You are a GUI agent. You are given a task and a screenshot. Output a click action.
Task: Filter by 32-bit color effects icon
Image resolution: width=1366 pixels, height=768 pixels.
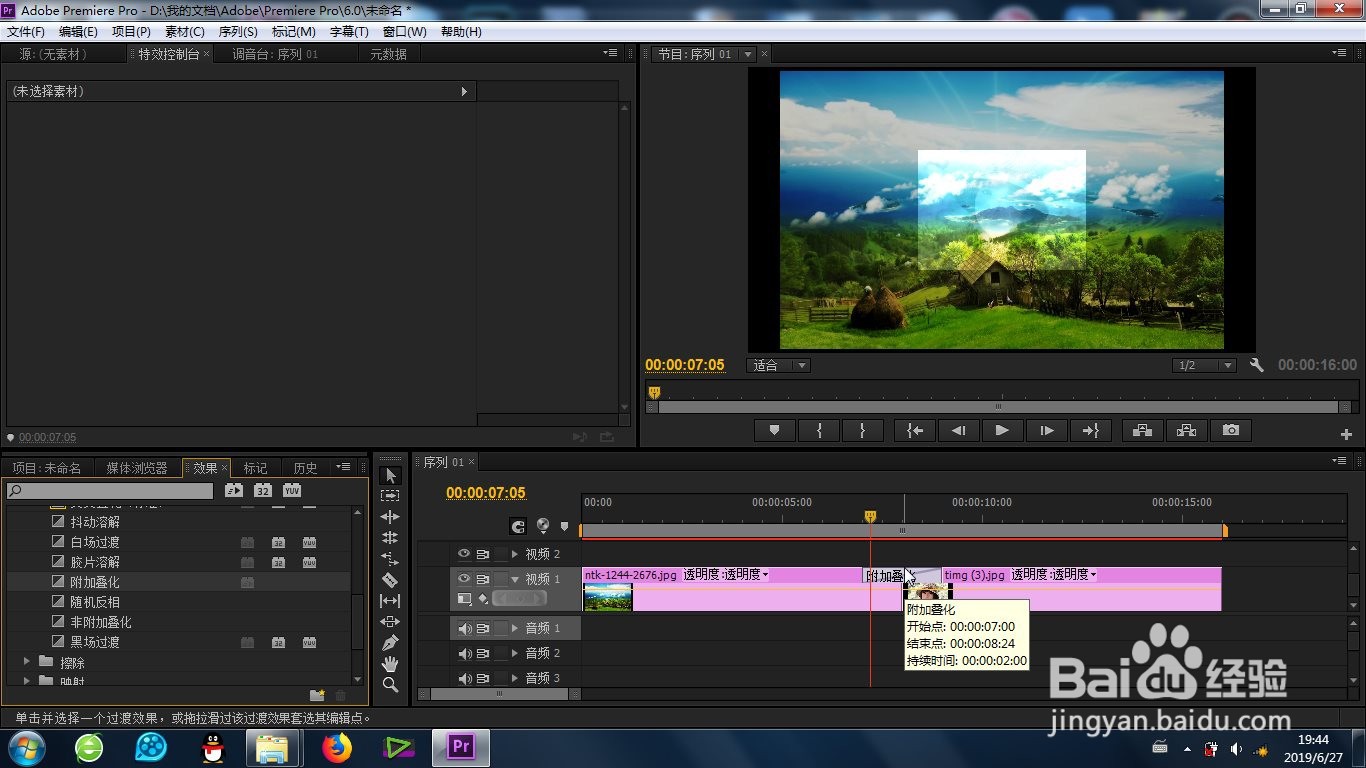click(x=262, y=490)
